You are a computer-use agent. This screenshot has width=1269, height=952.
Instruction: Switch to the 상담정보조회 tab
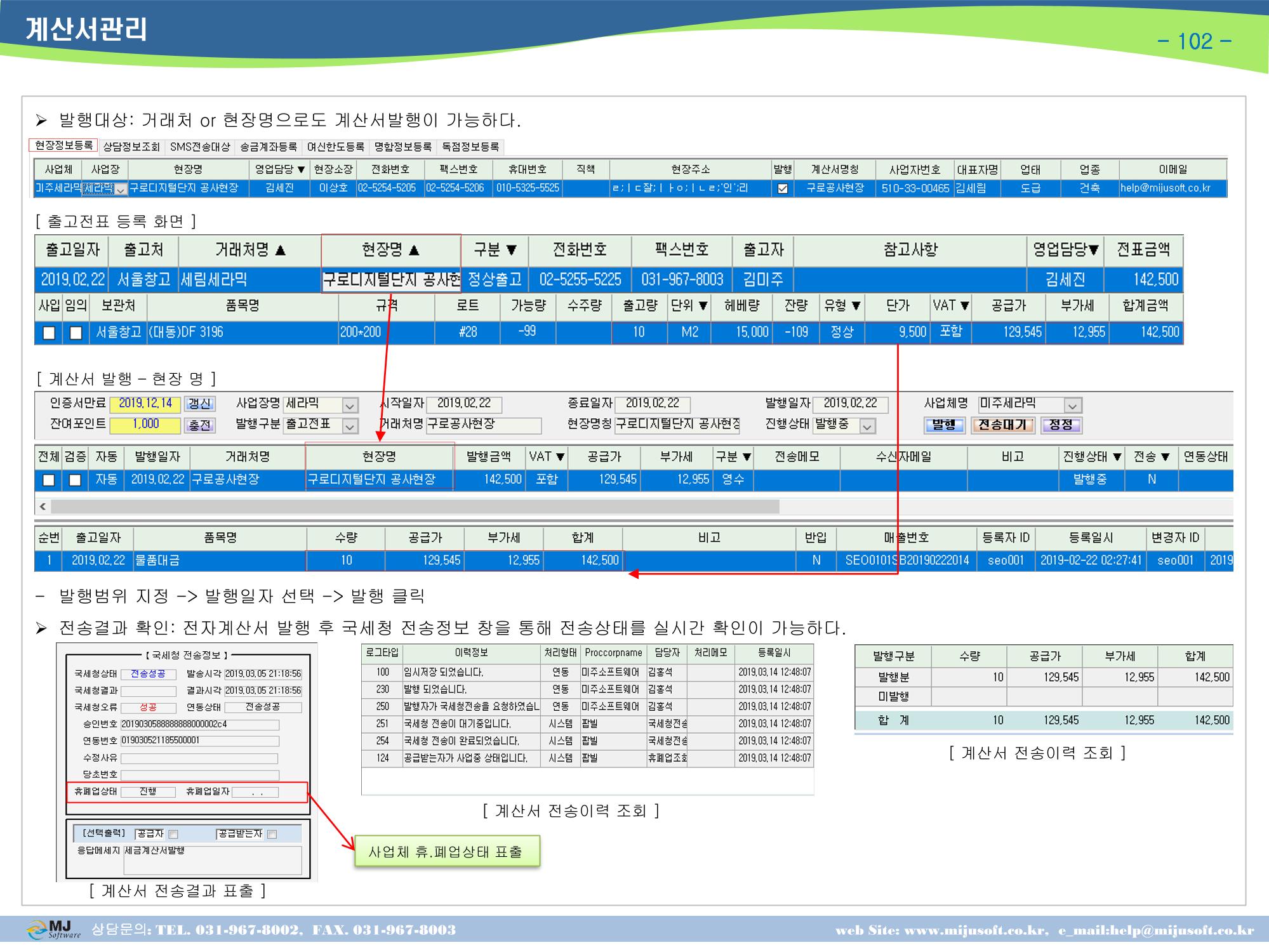131,147
